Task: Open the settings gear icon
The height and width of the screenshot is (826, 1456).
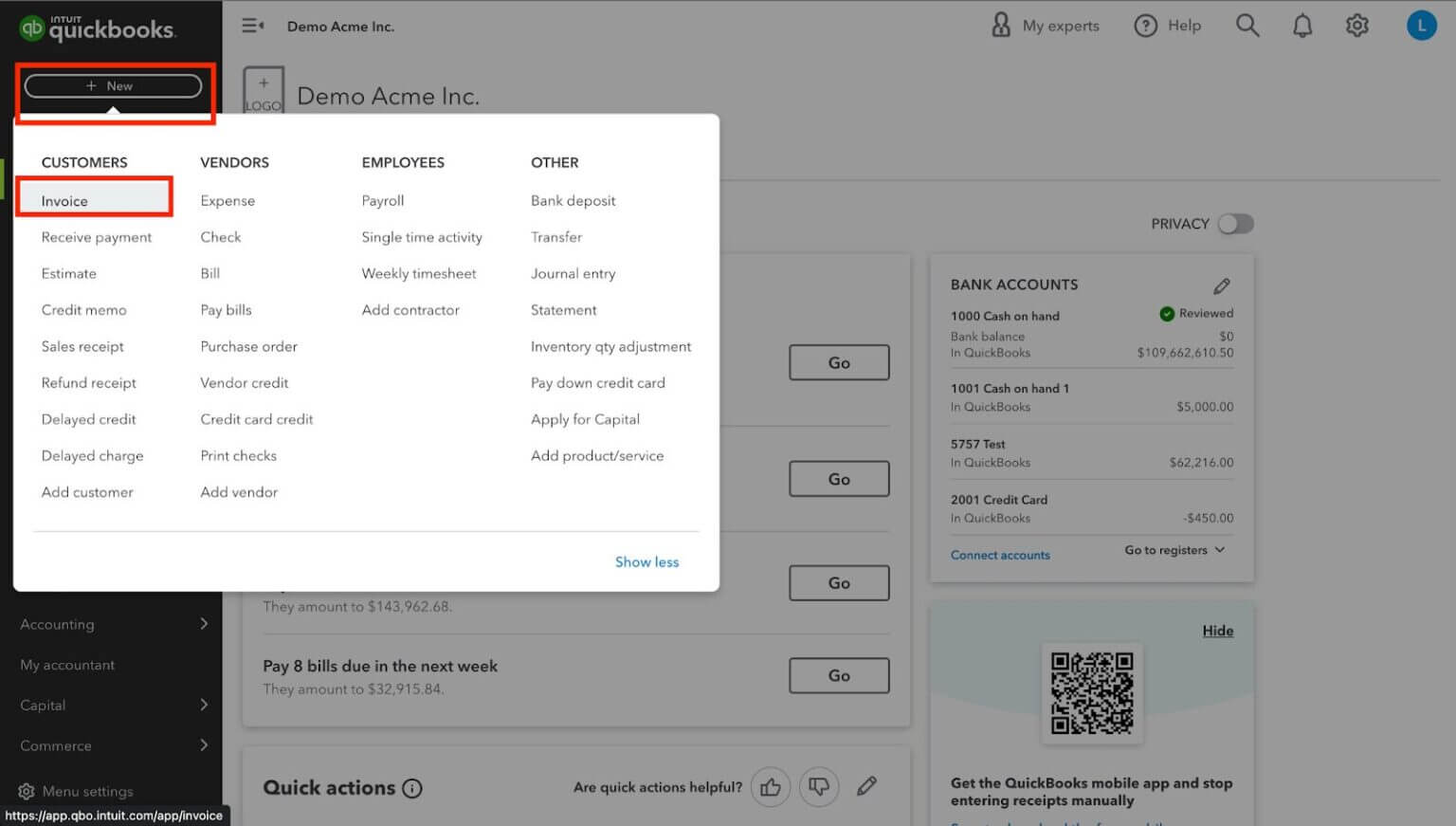Action: 1356,26
